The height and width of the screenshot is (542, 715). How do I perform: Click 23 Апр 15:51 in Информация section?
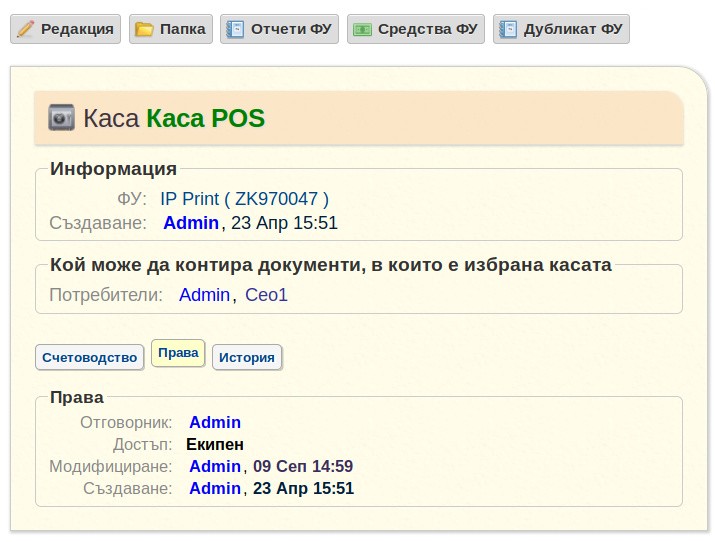(x=285, y=223)
